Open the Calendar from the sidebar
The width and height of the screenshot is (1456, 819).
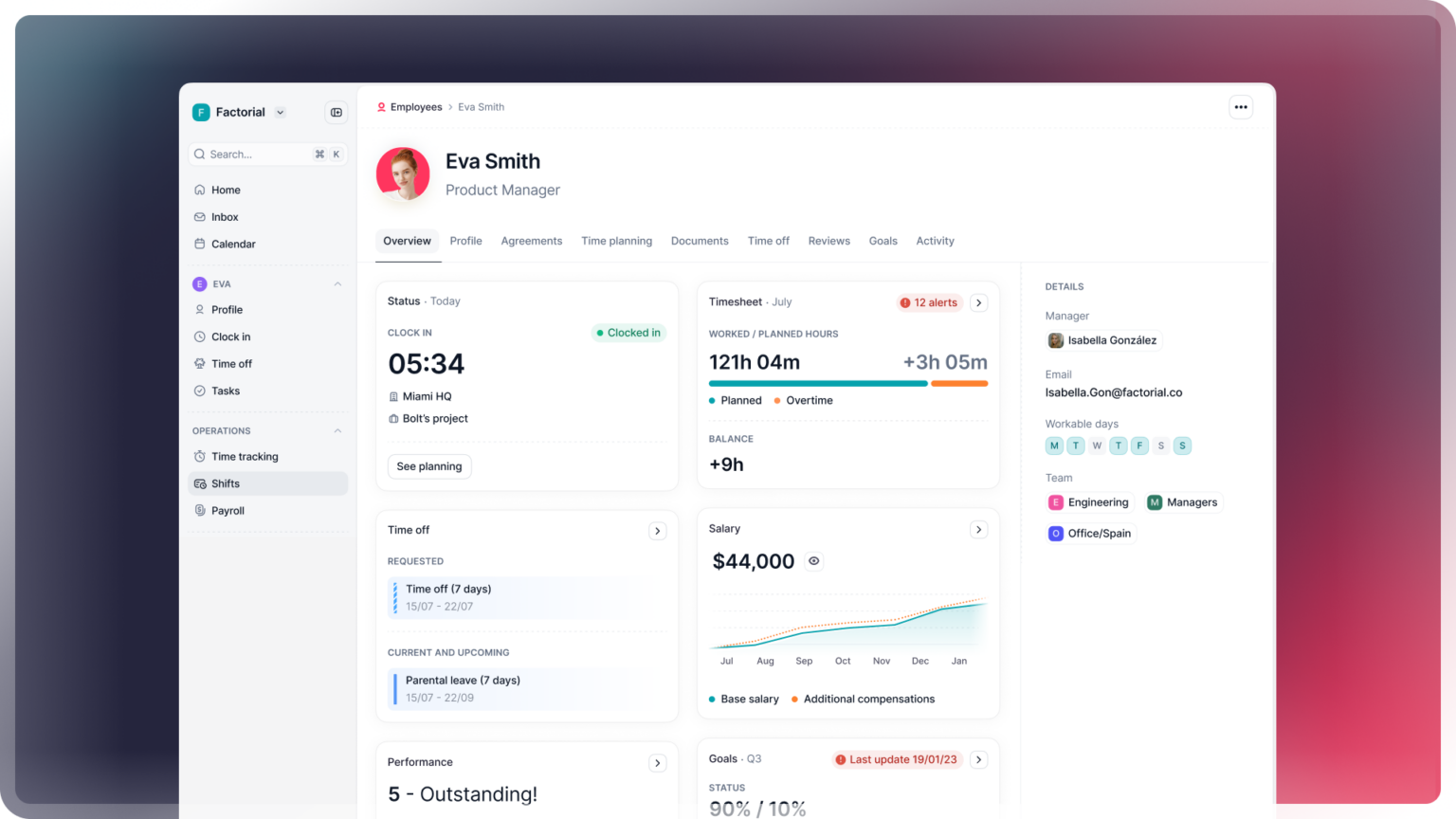232,244
